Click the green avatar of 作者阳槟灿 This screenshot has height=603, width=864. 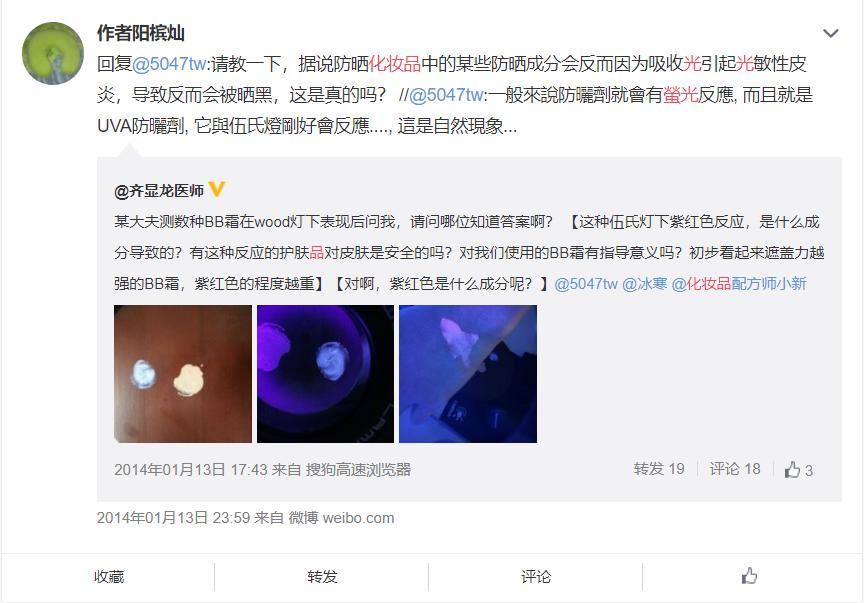pos(53,53)
